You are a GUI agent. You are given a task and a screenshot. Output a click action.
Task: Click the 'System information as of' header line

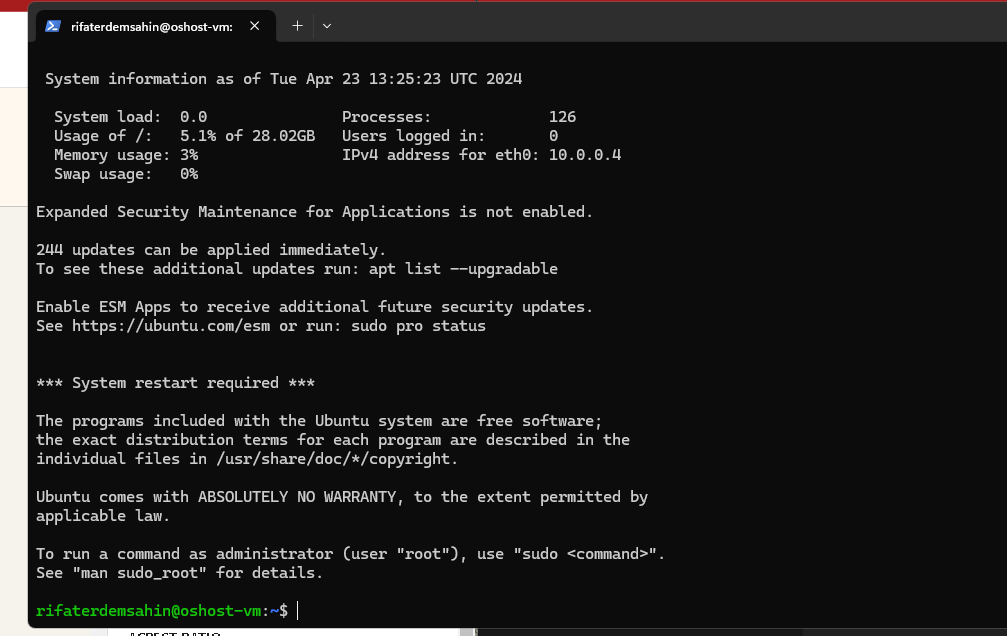pyautogui.click(x=283, y=79)
